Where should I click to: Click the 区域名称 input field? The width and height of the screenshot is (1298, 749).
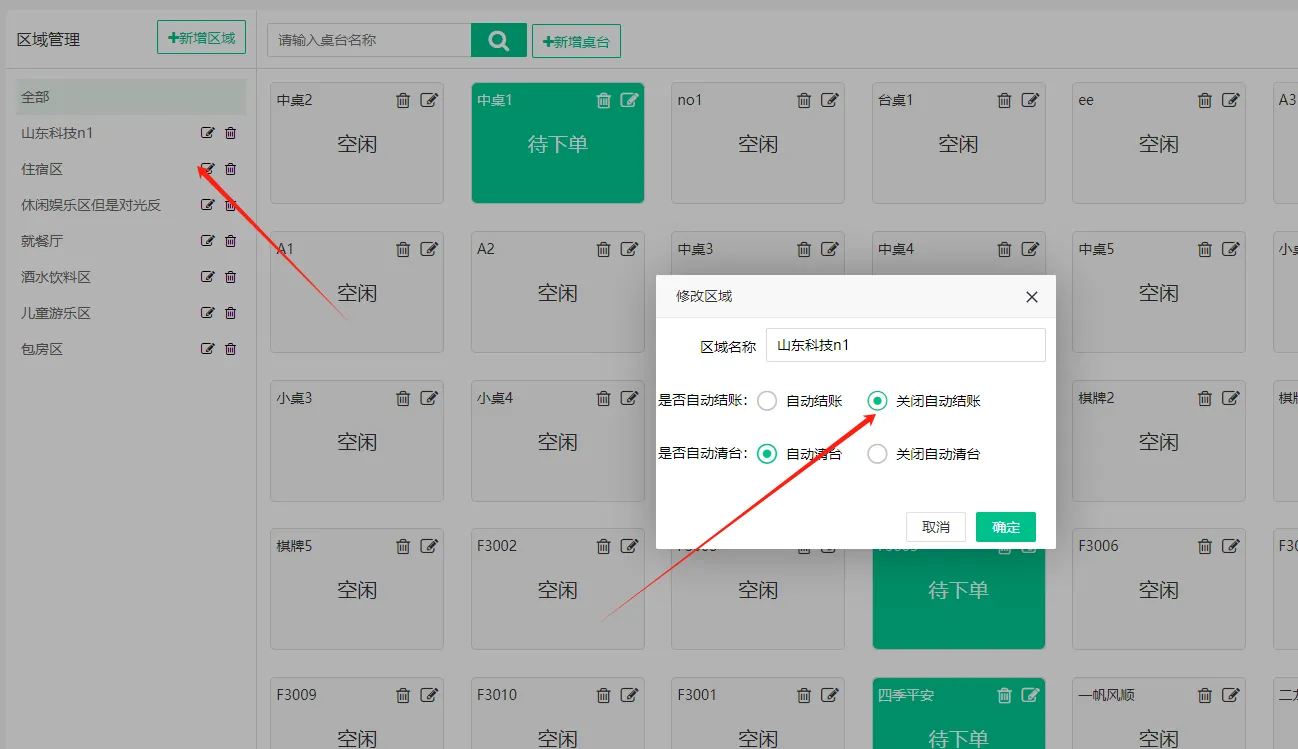905,345
